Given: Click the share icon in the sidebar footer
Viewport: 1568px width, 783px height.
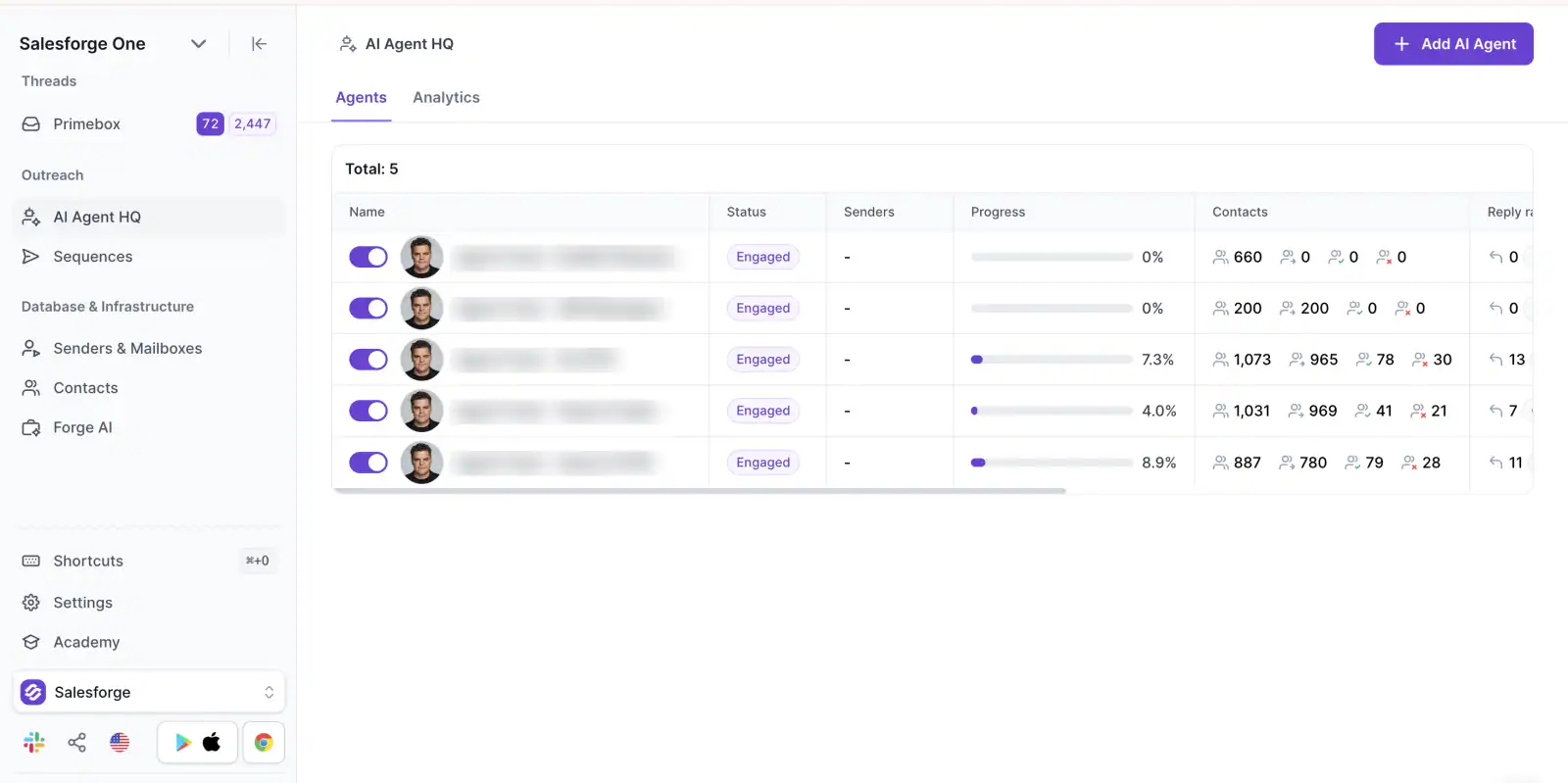Looking at the screenshot, I should coord(77,743).
